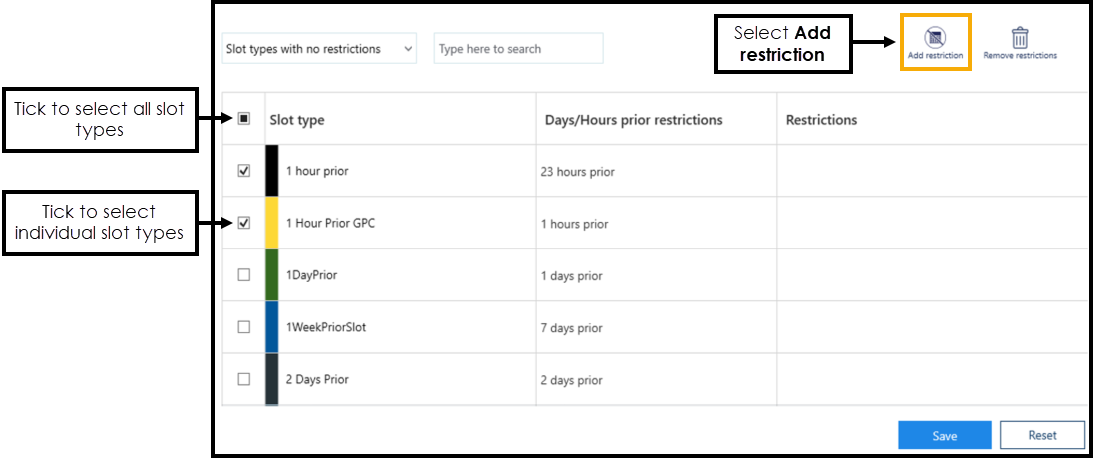Untick the 1 Hour Prior GPC checkbox
The image size is (1093, 458).
tap(244, 223)
